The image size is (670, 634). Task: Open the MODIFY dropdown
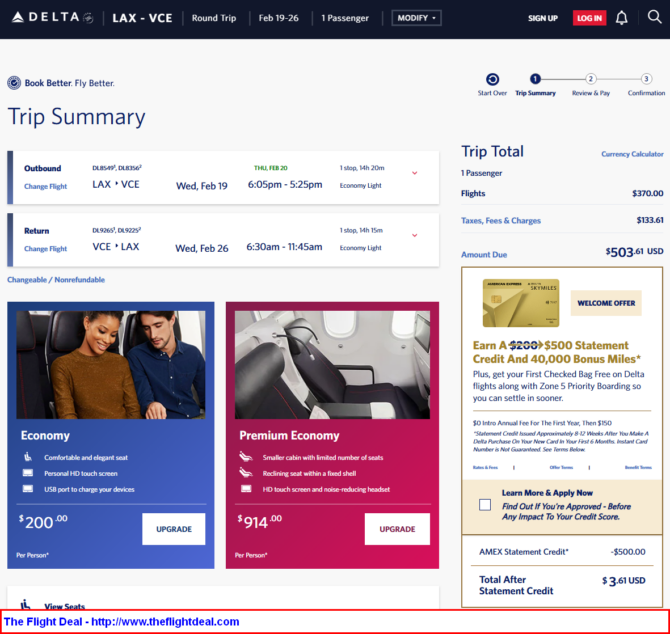click(x=416, y=18)
